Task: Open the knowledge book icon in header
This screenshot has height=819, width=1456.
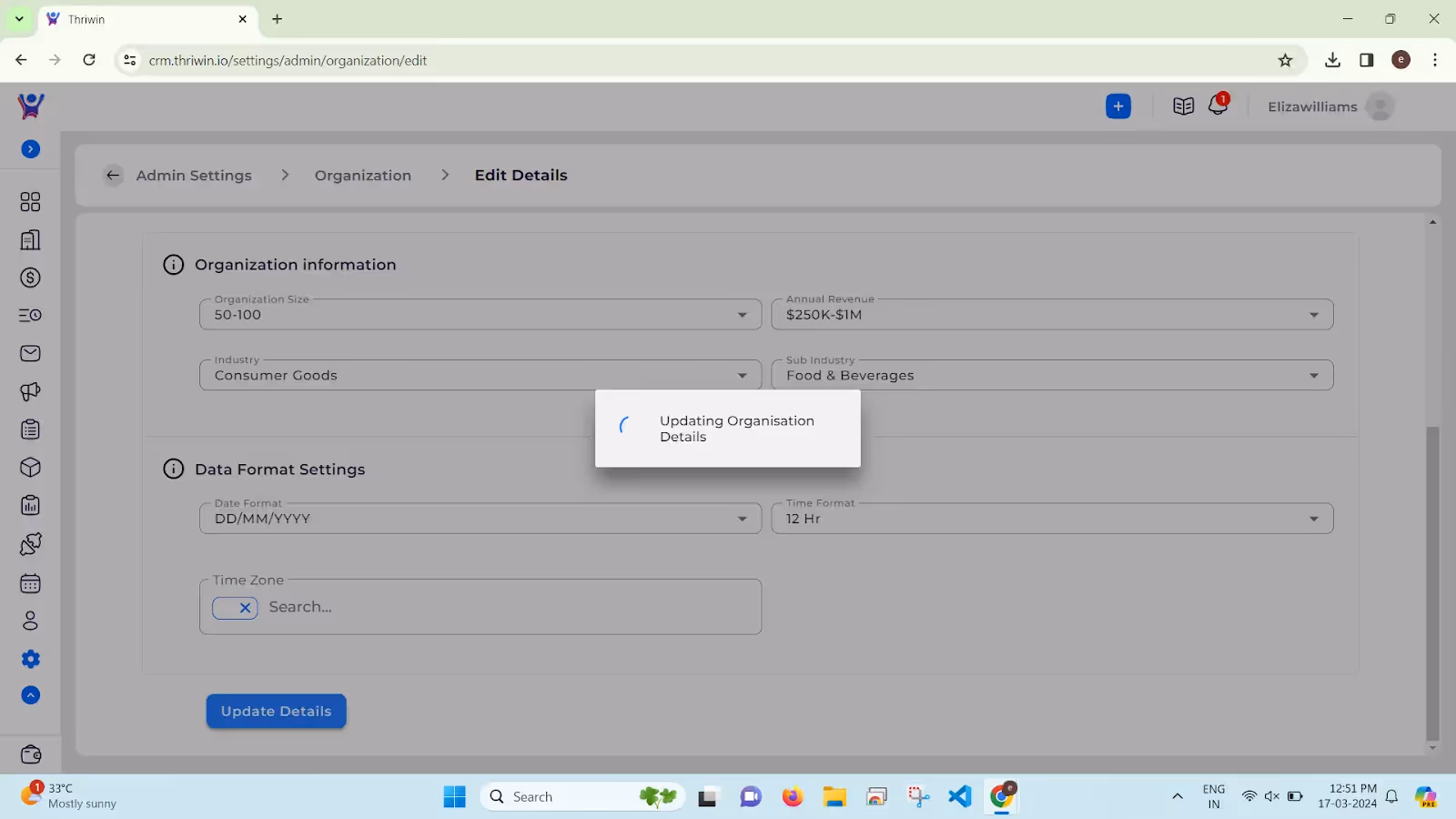Action: pyautogui.click(x=1183, y=106)
